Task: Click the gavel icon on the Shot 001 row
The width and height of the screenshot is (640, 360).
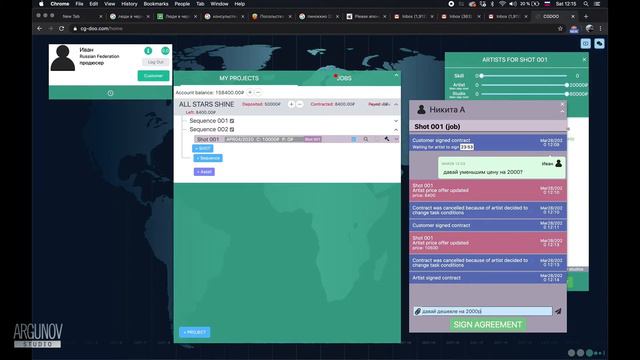Action: click(387, 139)
